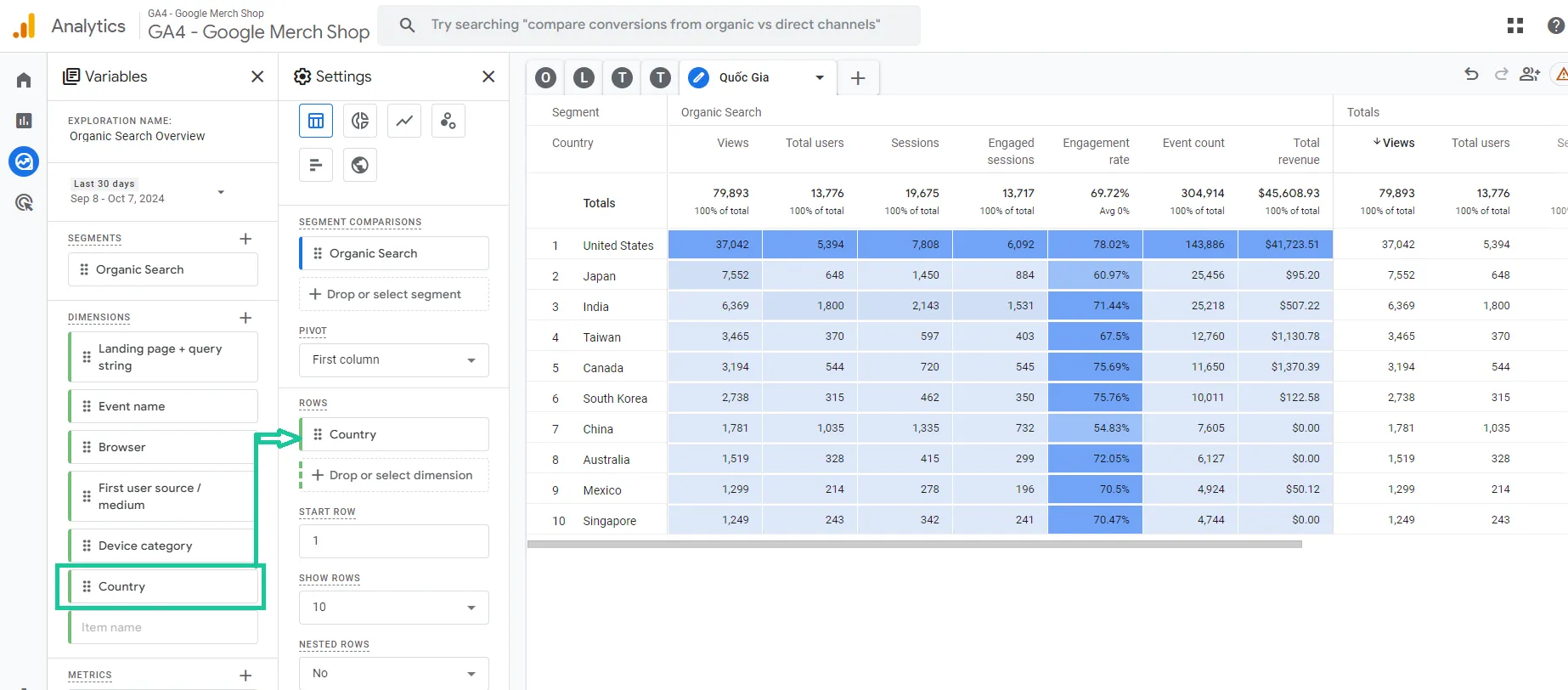Switch to the first T tab
This screenshot has width=1568, height=690.
pyautogui.click(x=623, y=78)
